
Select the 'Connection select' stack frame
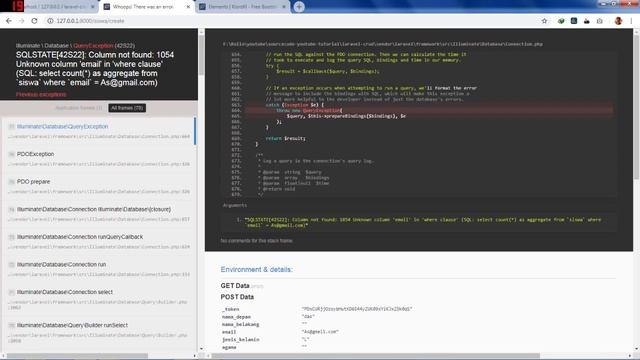tap(98, 299)
